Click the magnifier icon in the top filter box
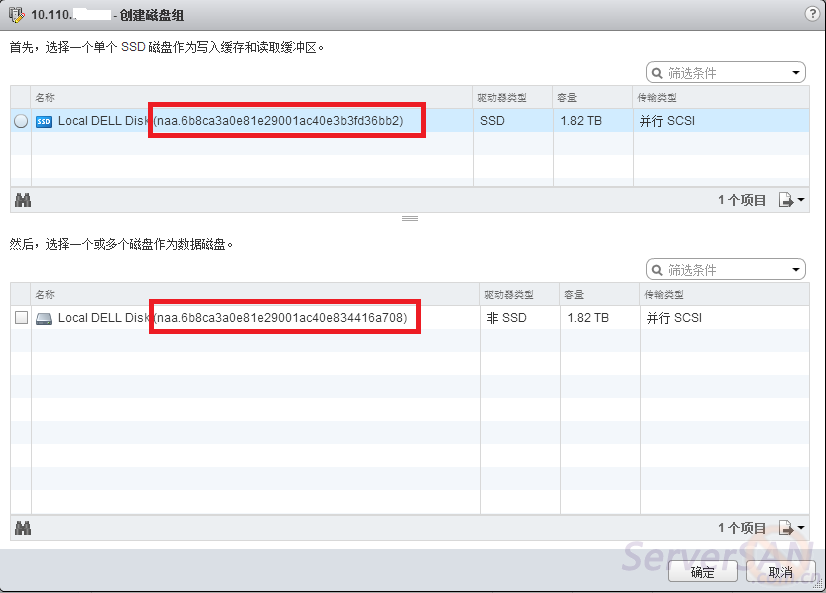The width and height of the screenshot is (826, 593). tap(658, 73)
